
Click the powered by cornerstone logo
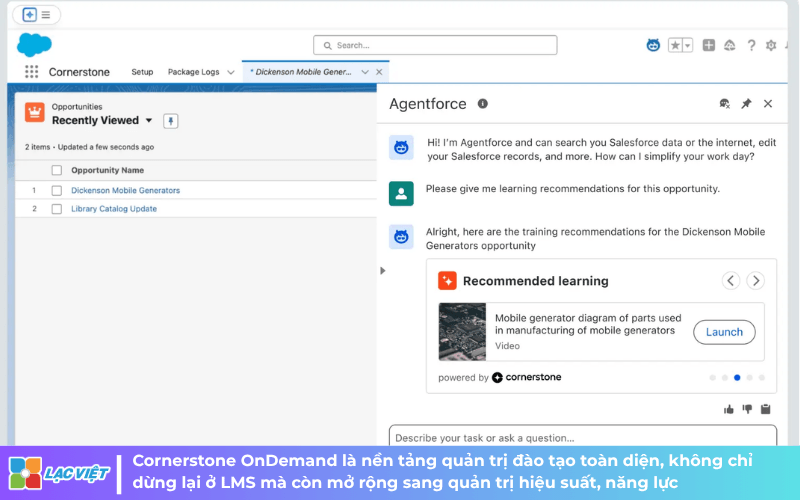click(527, 378)
